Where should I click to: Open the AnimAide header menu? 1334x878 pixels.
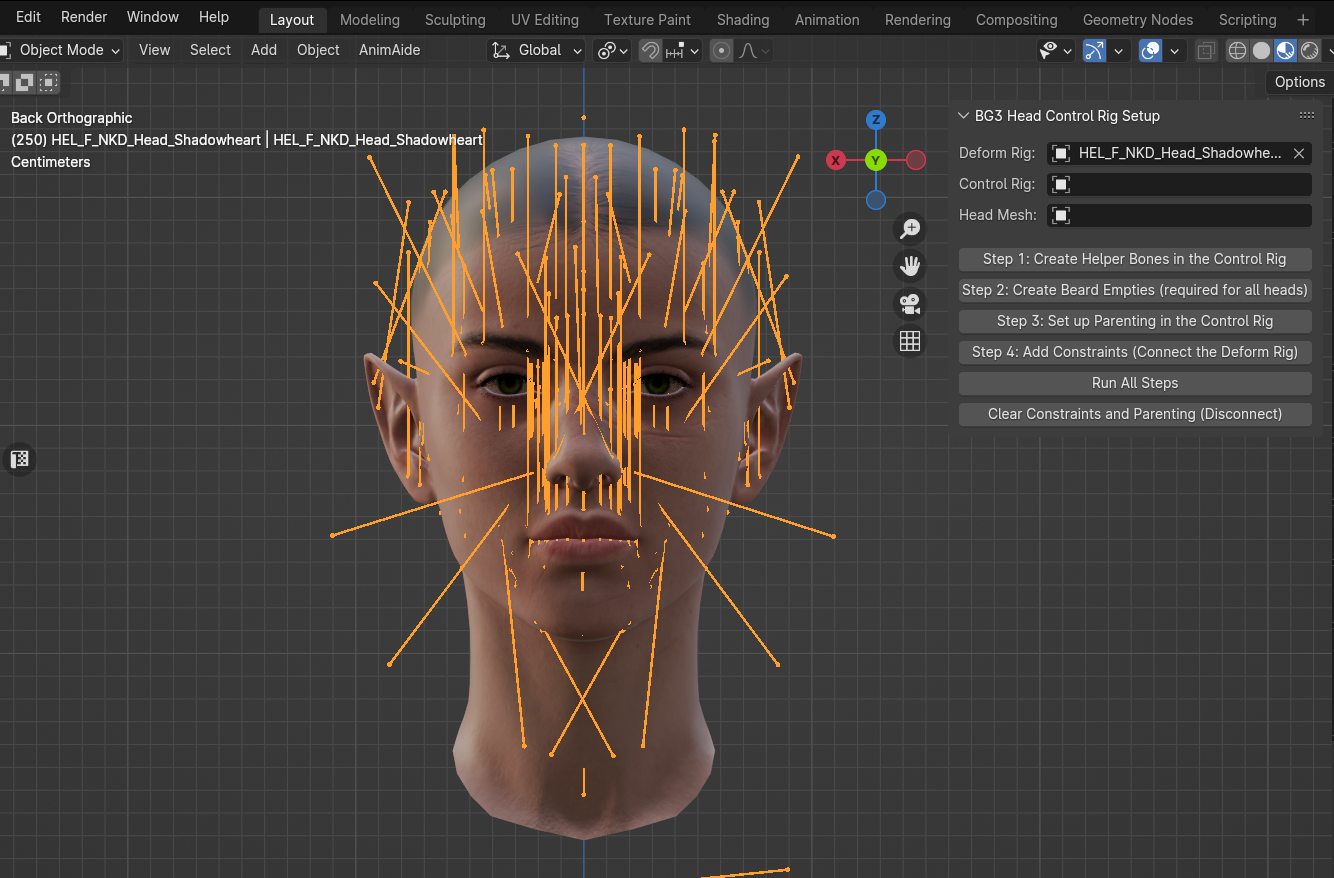pyautogui.click(x=390, y=50)
